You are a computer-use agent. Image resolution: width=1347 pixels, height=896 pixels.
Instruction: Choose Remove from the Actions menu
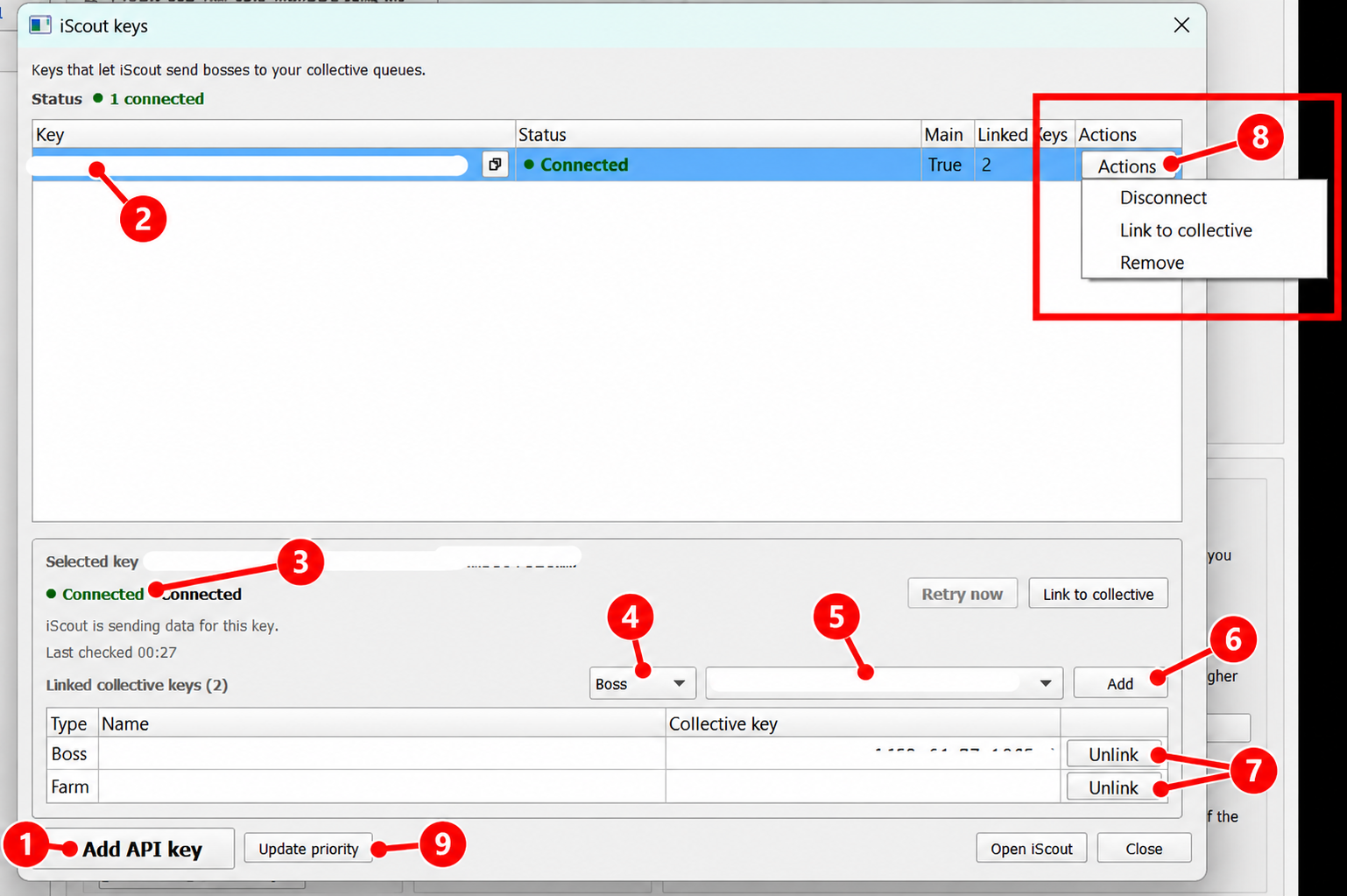1152,263
